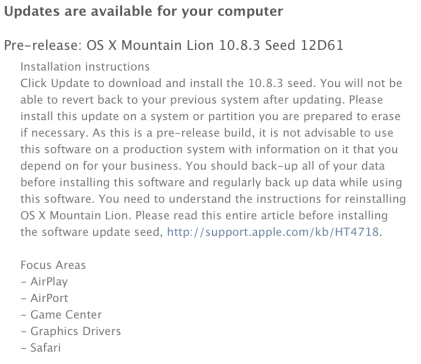Click the 'Updates are available for your computer' heading
Image resolution: width=421 pixels, height=364 pixels.
click(x=143, y=11)
